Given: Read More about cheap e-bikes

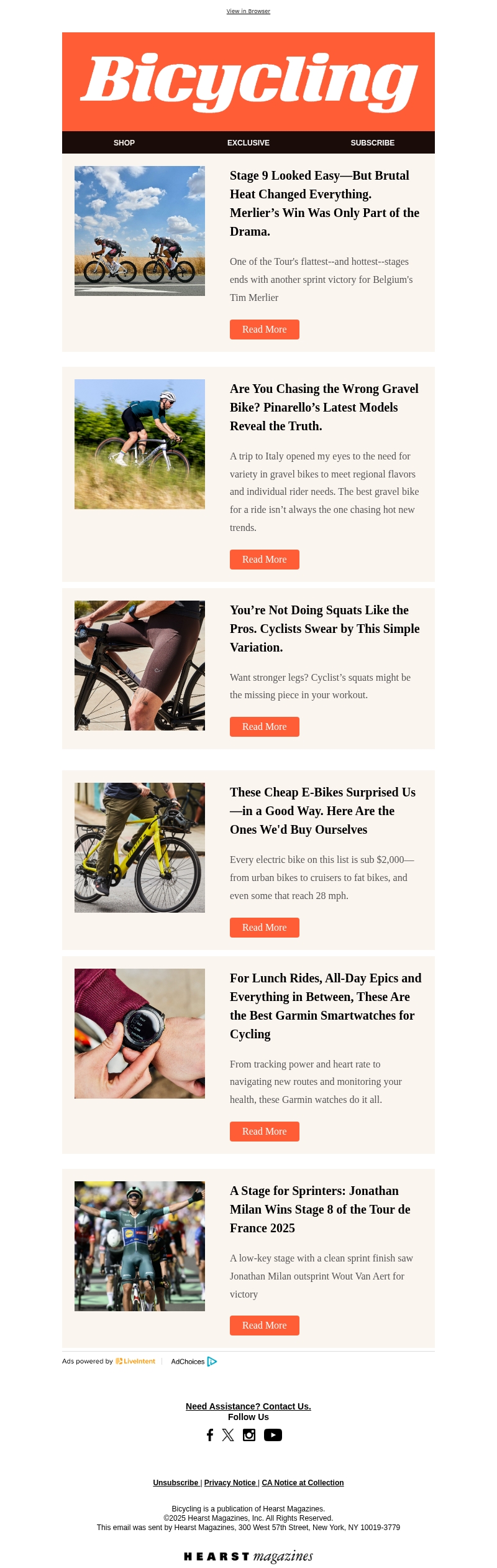Looking at the screenshot, I should click(x=264, y=927).
